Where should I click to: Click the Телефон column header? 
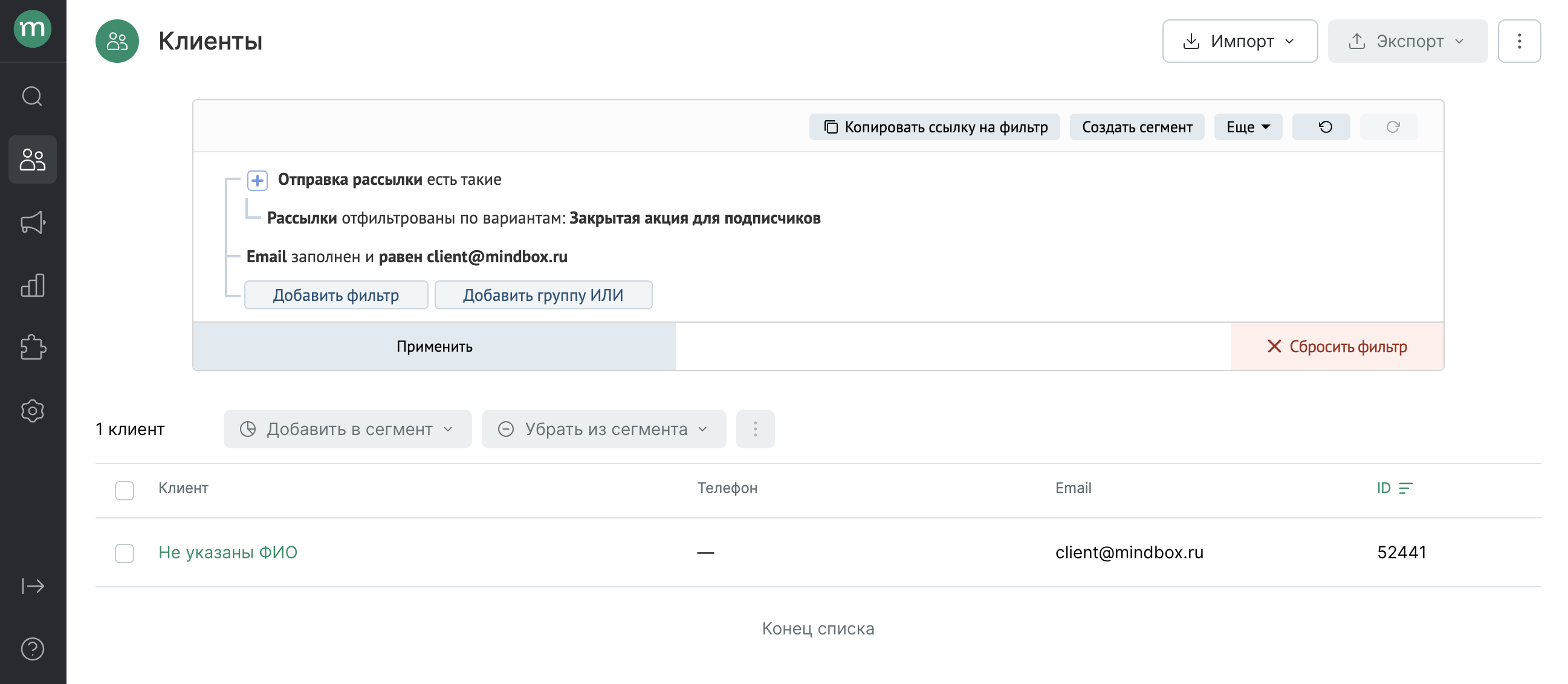[x=727, y=488]
